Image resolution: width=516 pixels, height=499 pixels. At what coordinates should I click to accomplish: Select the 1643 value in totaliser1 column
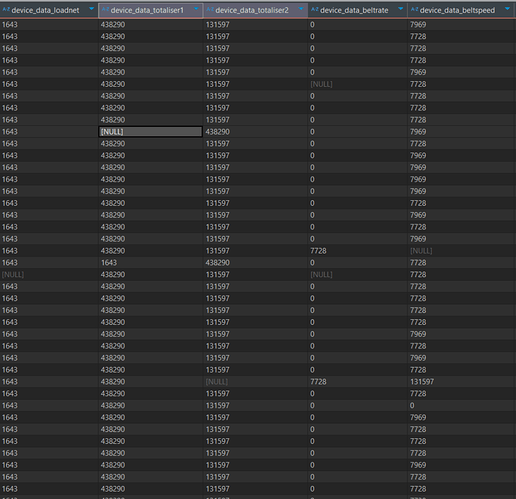pyautogui.click(x=109, y=263)
